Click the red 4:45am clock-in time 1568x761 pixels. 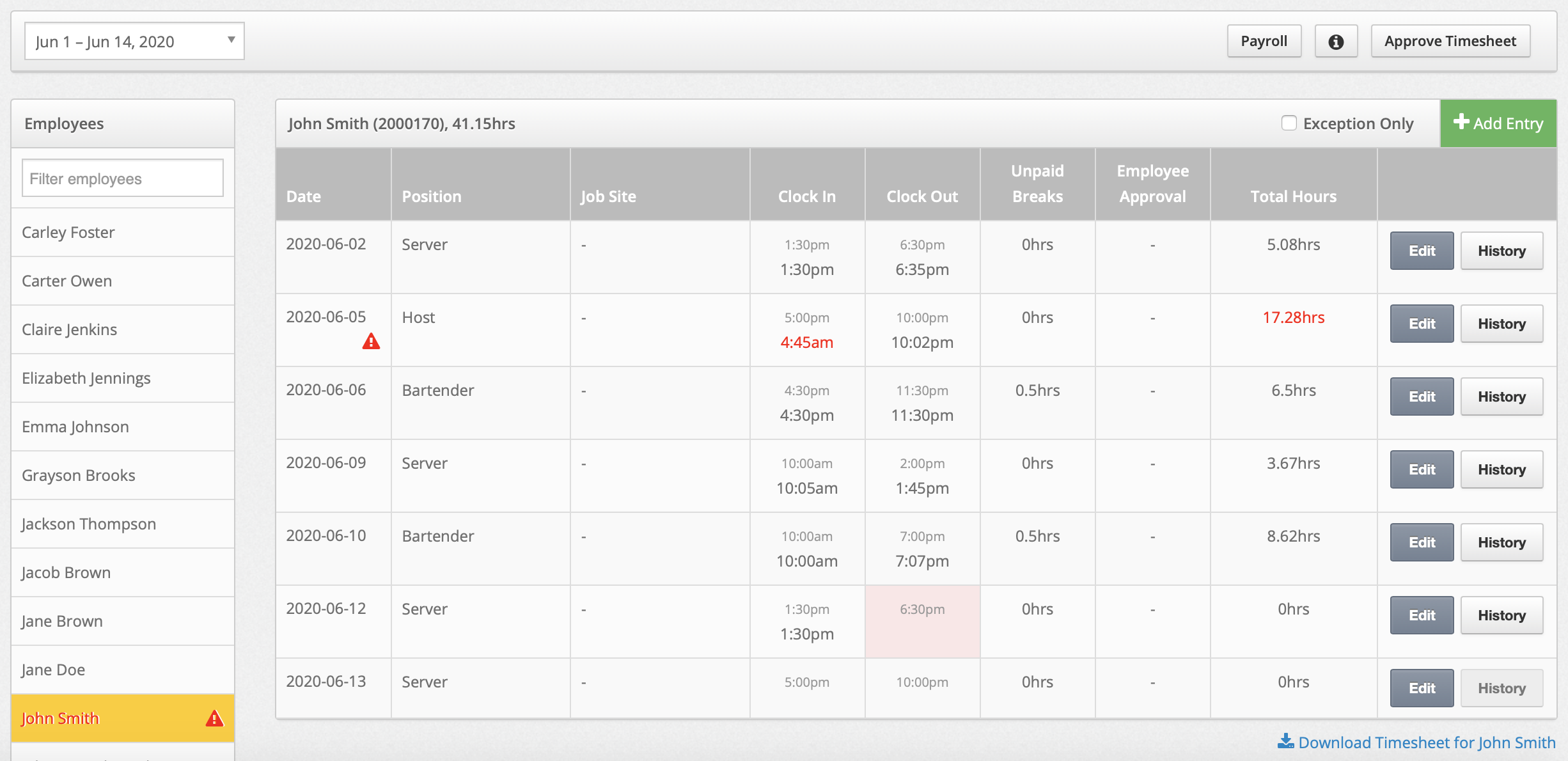pos(806,342)
